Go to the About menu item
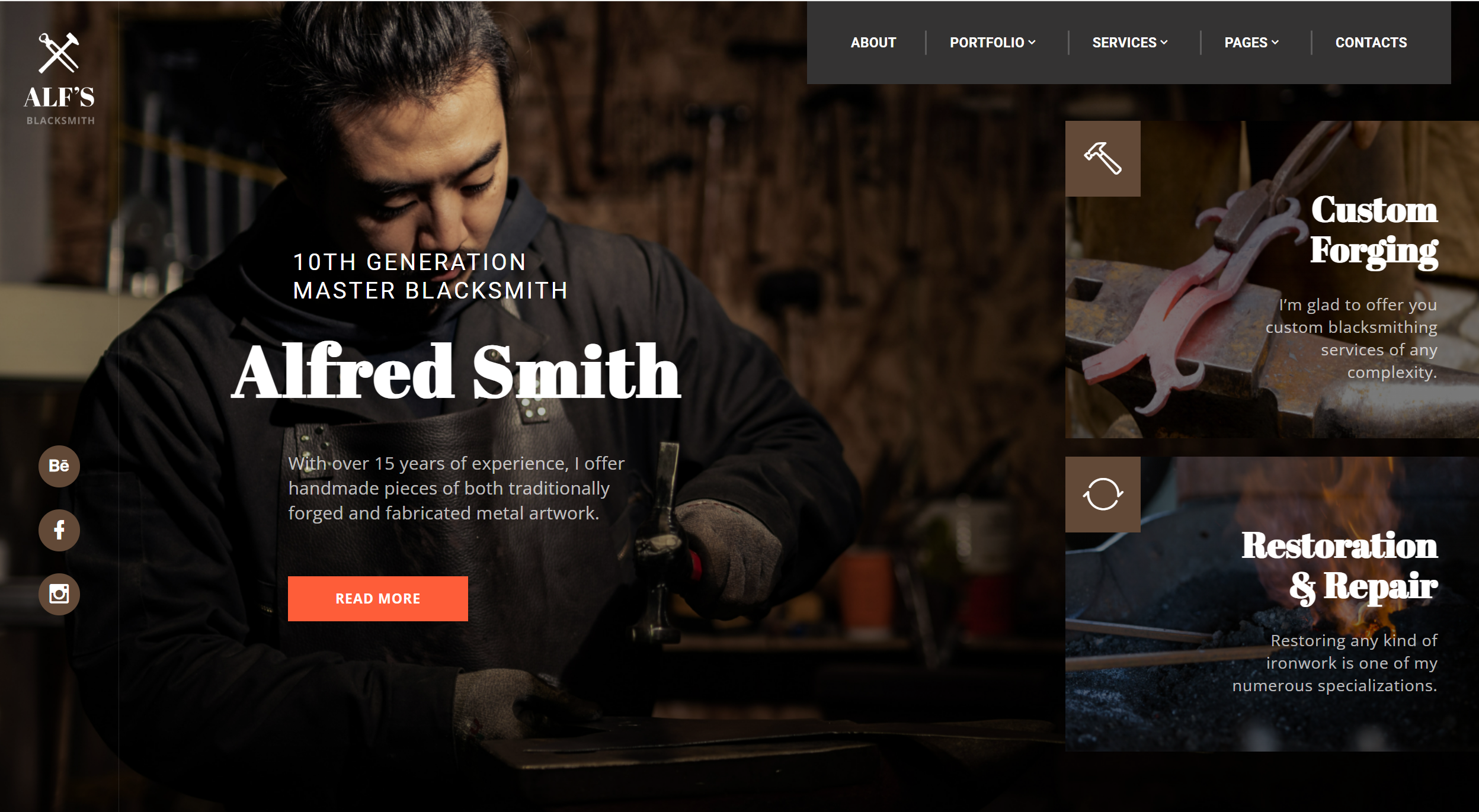The image size is (1479, 812). [x=873, y=43]
